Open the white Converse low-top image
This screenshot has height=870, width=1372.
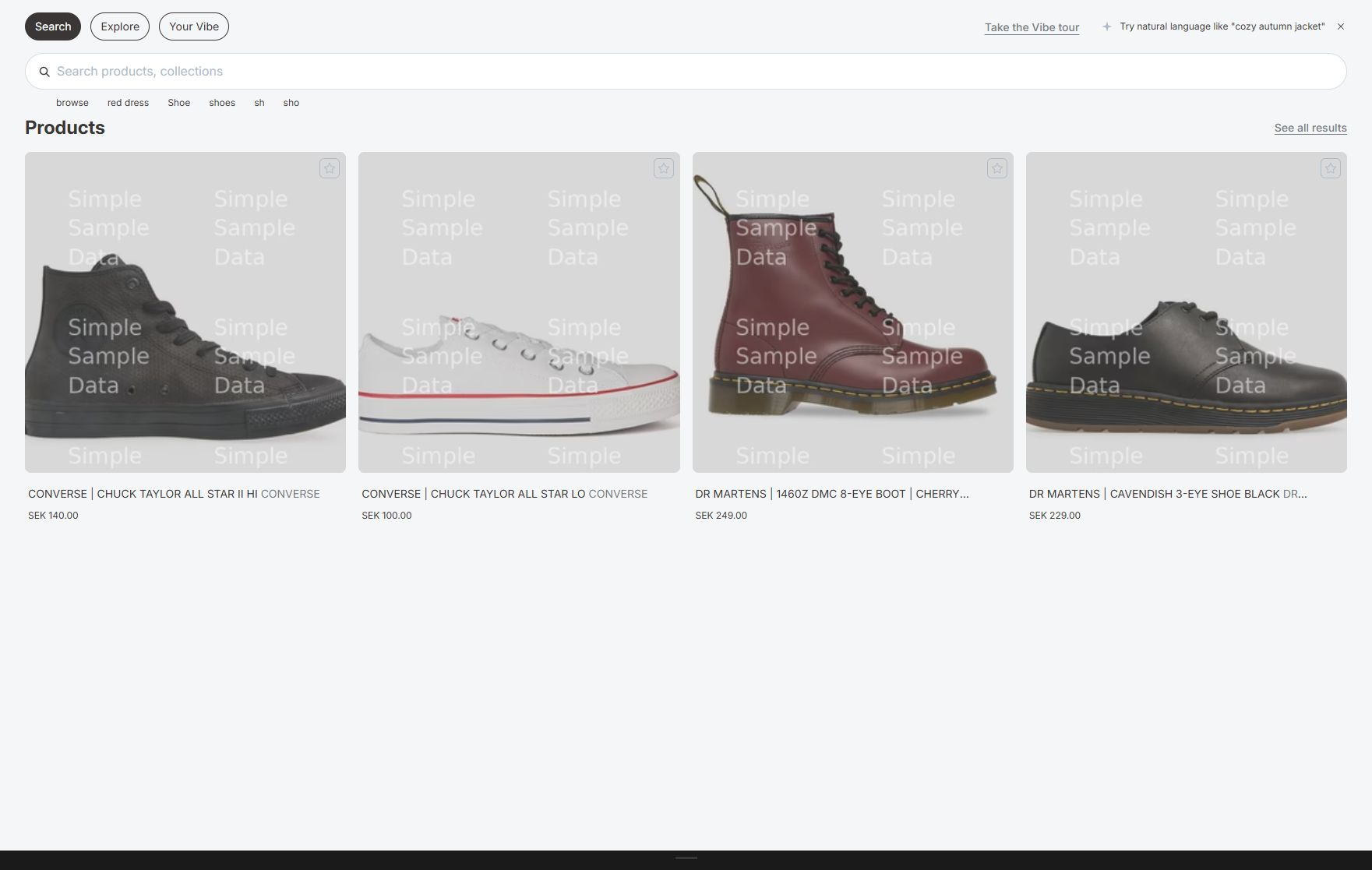click(519, 312)
